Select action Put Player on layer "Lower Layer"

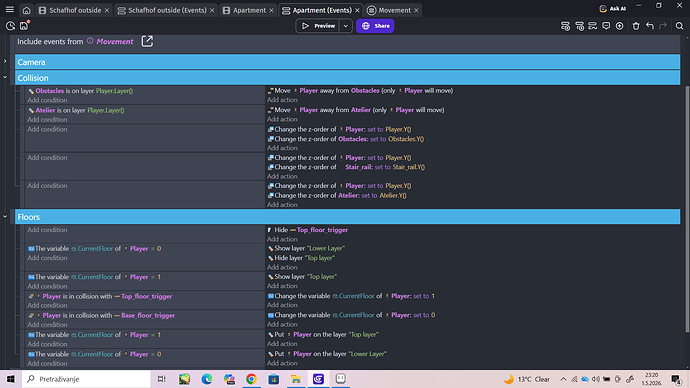click(327, 354)
